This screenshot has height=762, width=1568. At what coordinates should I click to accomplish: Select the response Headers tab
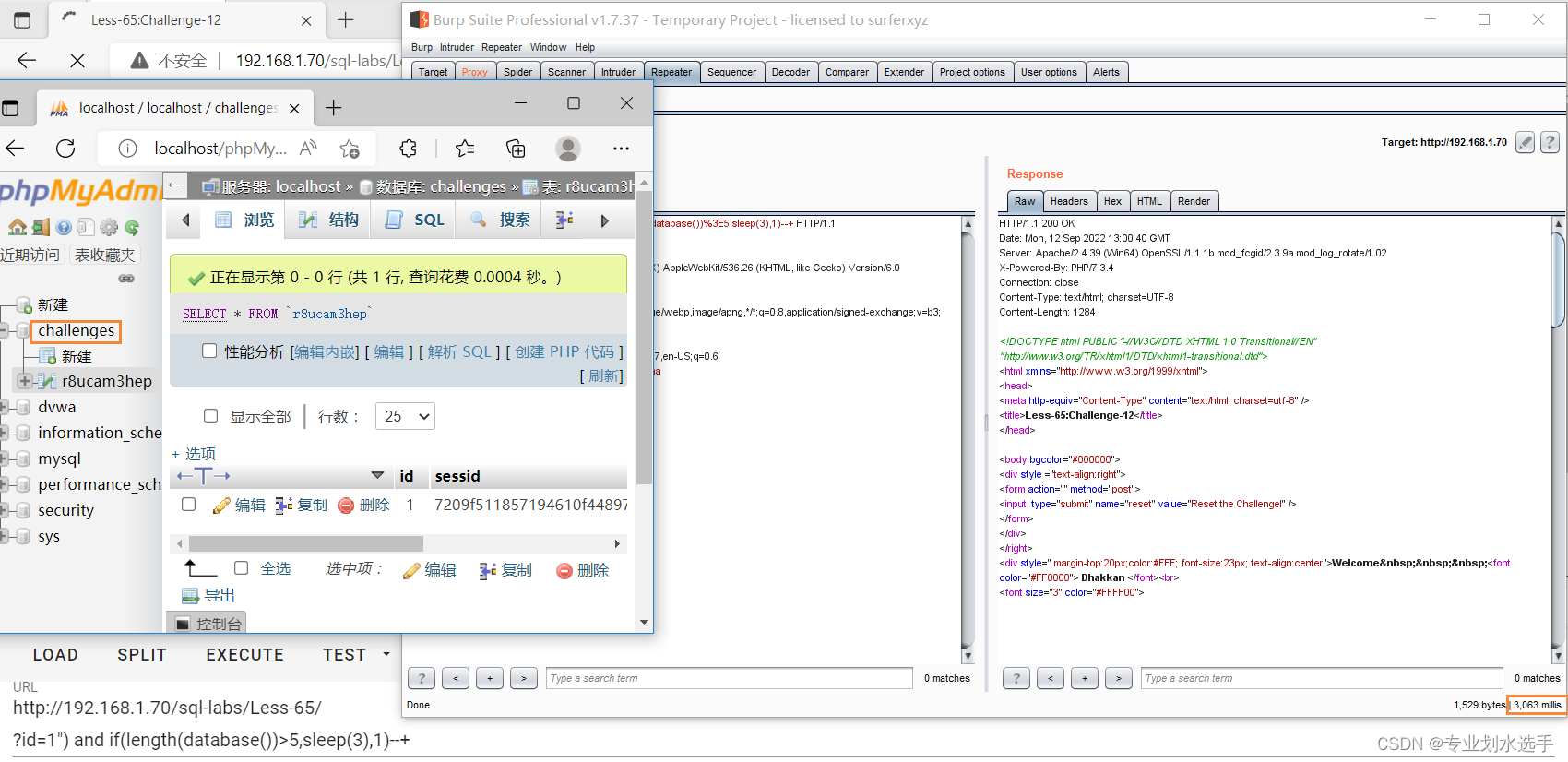(1069, 201)
